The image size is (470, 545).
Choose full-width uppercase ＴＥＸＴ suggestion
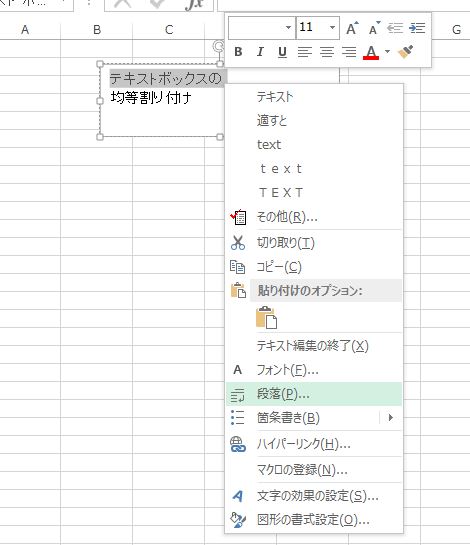[x=314, y=193]
